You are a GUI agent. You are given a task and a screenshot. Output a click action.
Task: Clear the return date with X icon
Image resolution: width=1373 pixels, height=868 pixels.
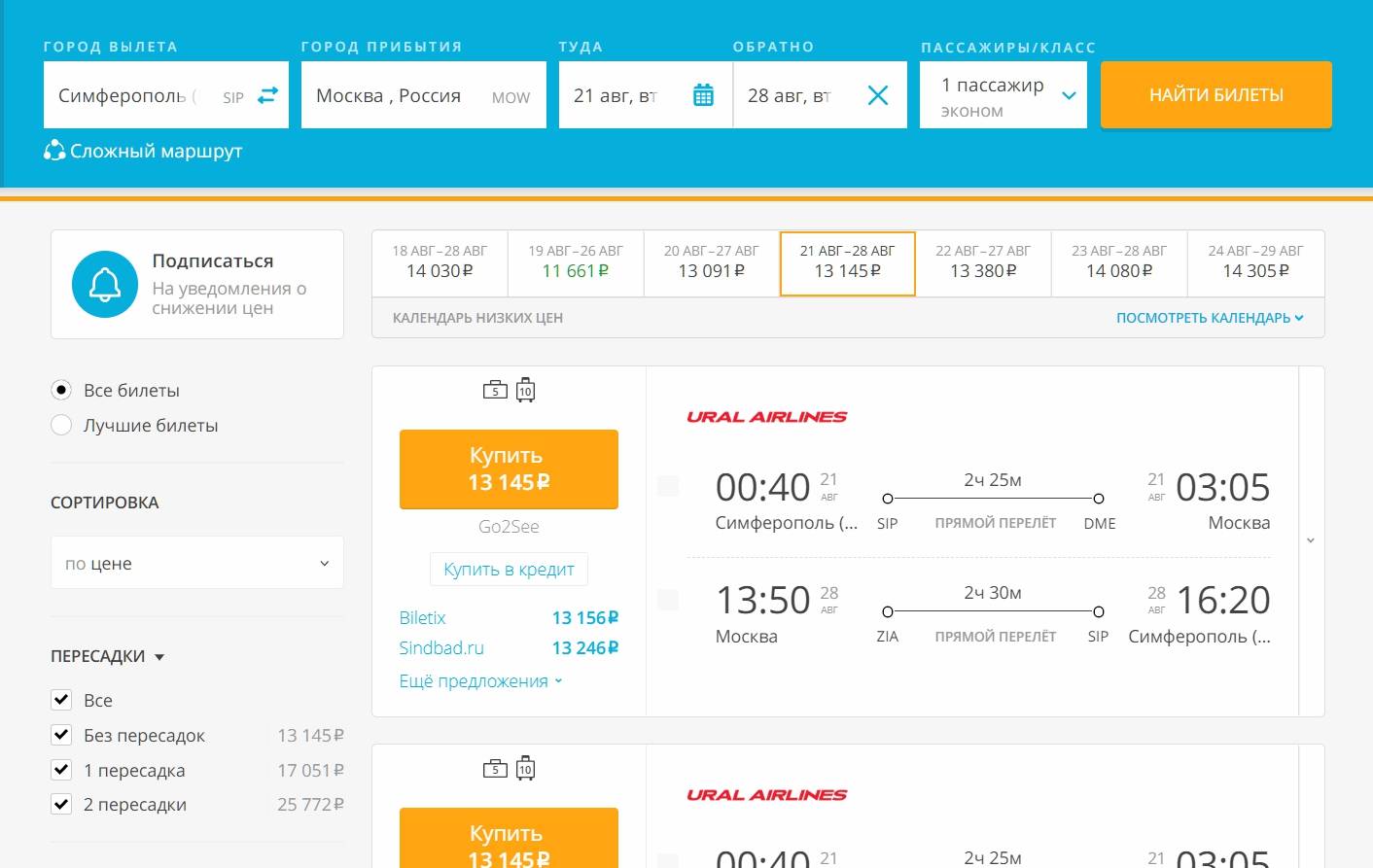[877, 95]
